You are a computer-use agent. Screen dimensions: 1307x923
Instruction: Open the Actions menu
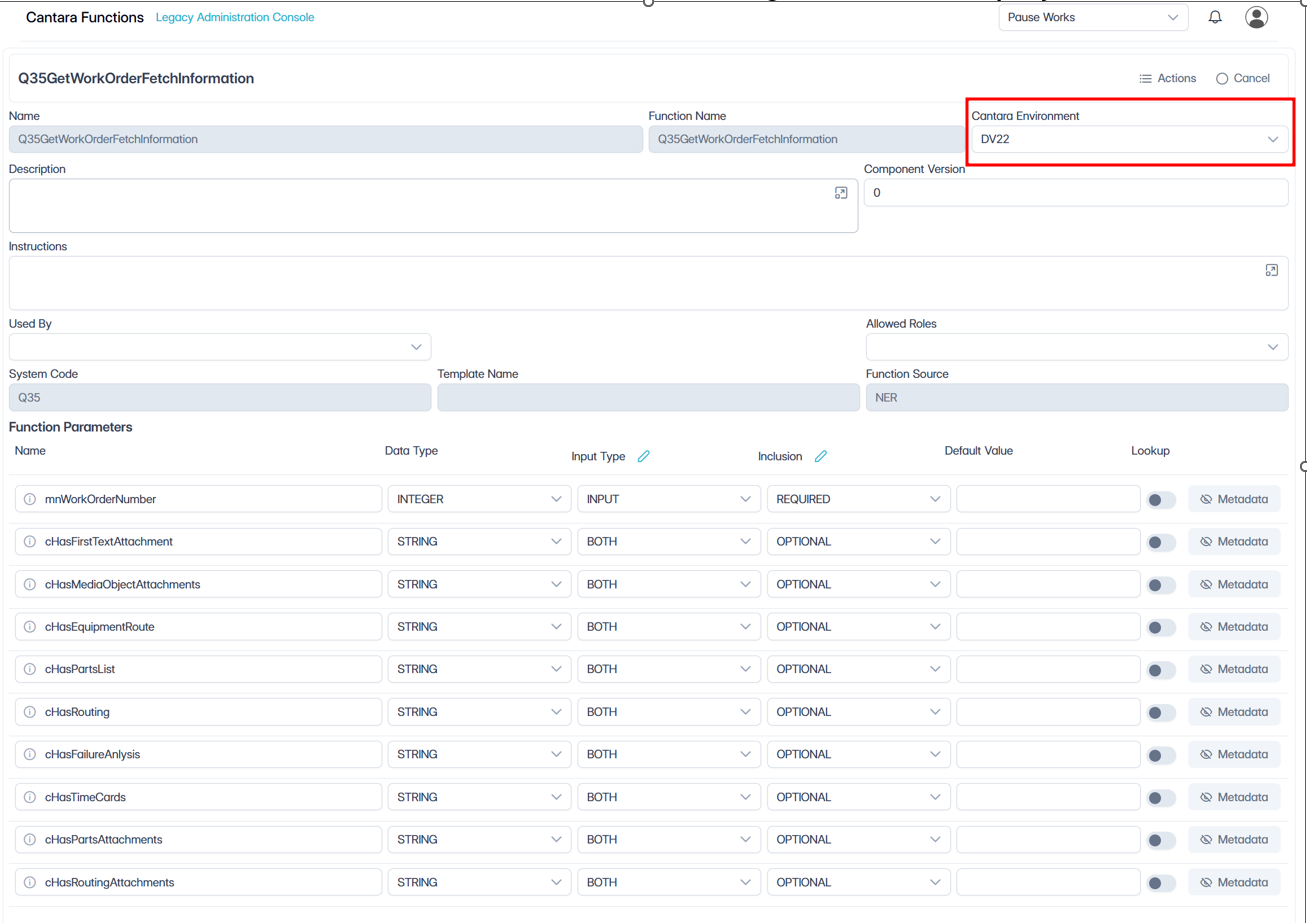tap(1167, 78)
